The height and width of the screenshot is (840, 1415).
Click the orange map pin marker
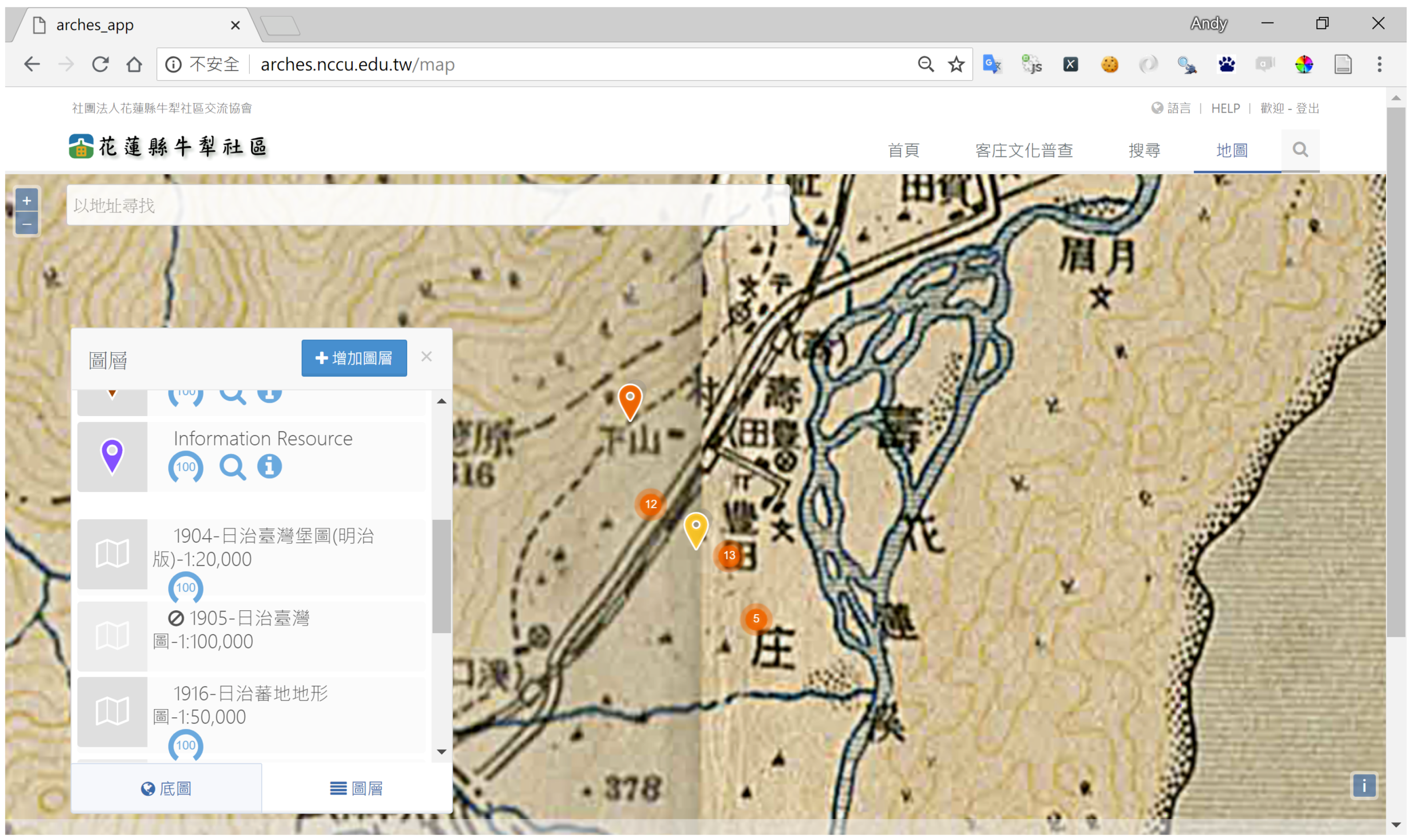point(630,400)
